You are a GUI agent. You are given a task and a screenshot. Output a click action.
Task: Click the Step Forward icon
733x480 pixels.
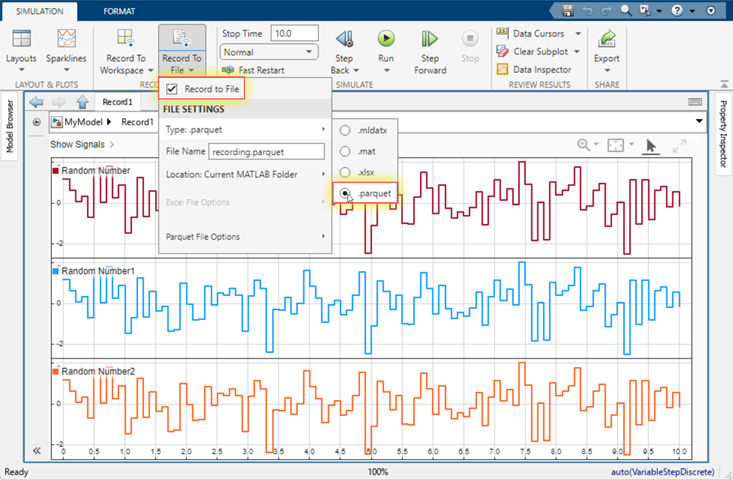coord(430,39)
